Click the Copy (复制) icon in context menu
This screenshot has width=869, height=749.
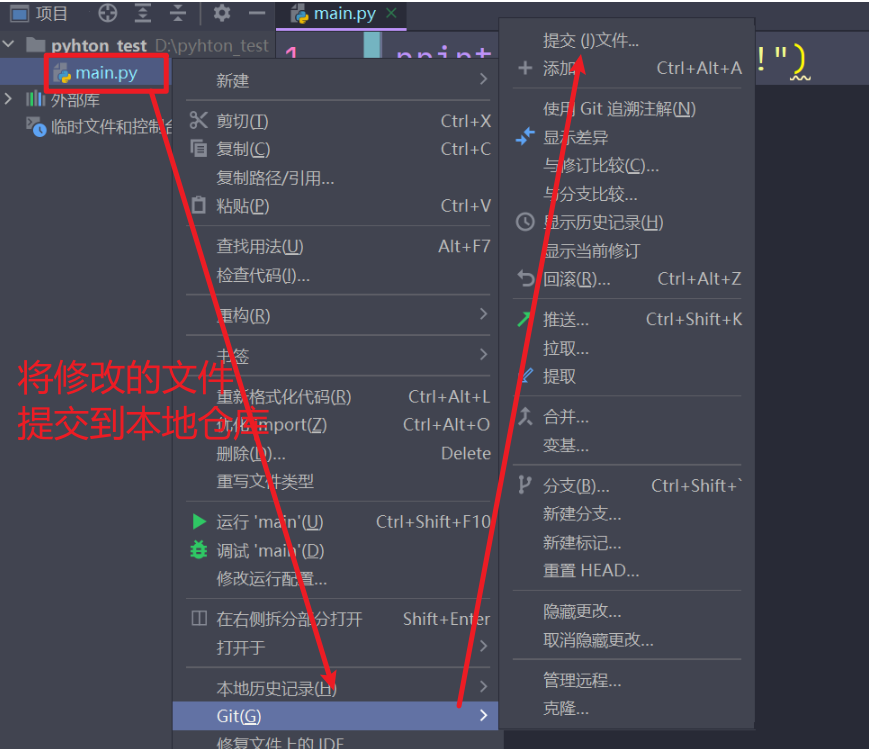pyautogui.click(x=198, y=149)
